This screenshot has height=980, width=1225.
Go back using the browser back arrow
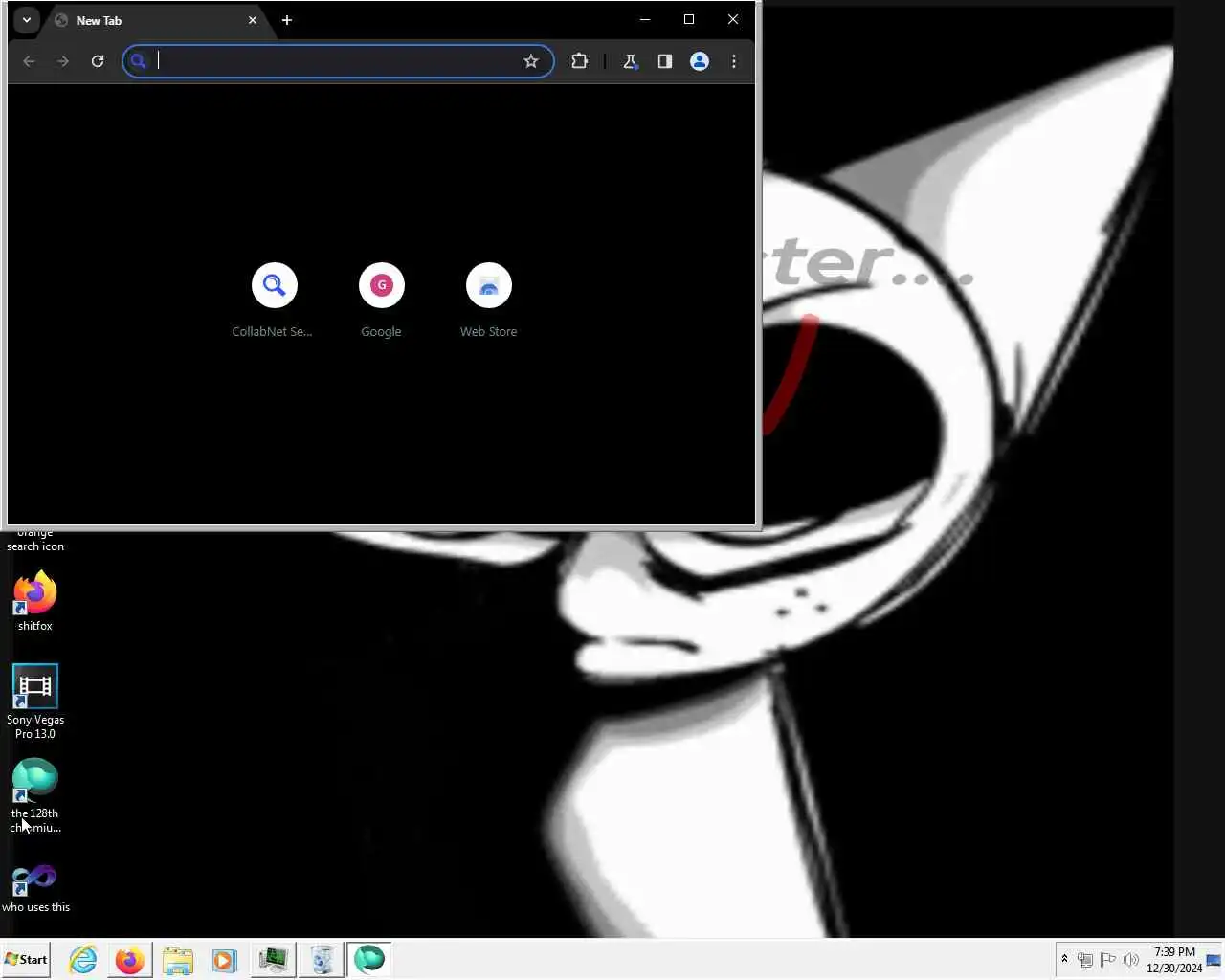tap(29, 61)
